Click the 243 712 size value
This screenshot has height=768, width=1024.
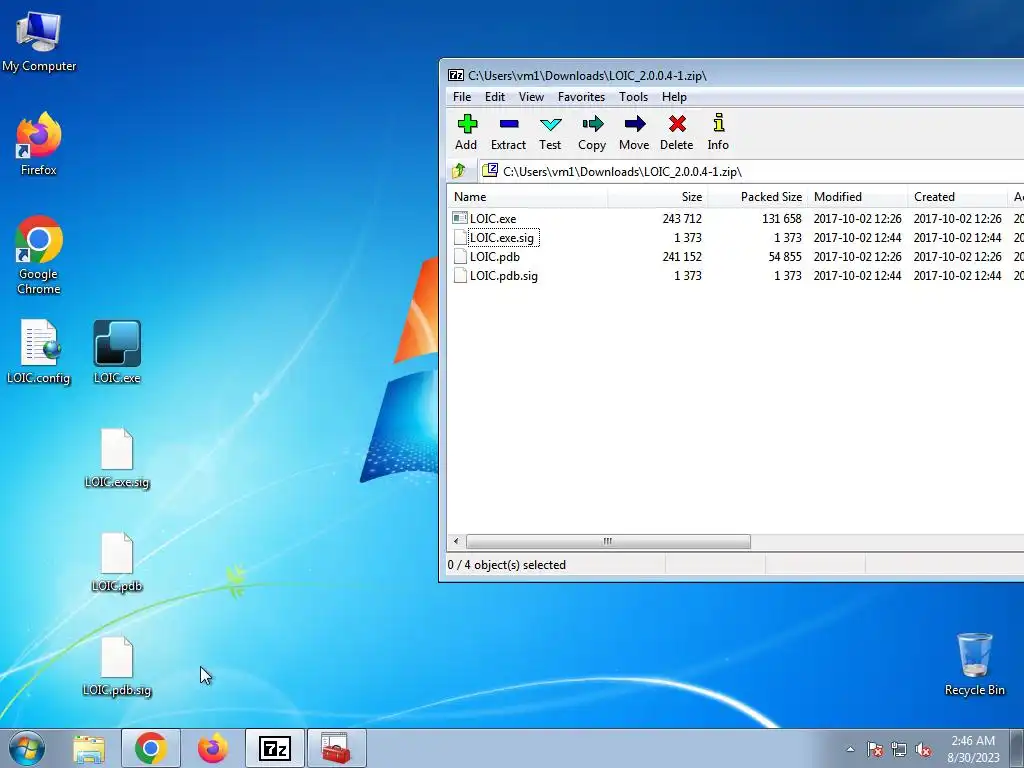pos(682,219)
